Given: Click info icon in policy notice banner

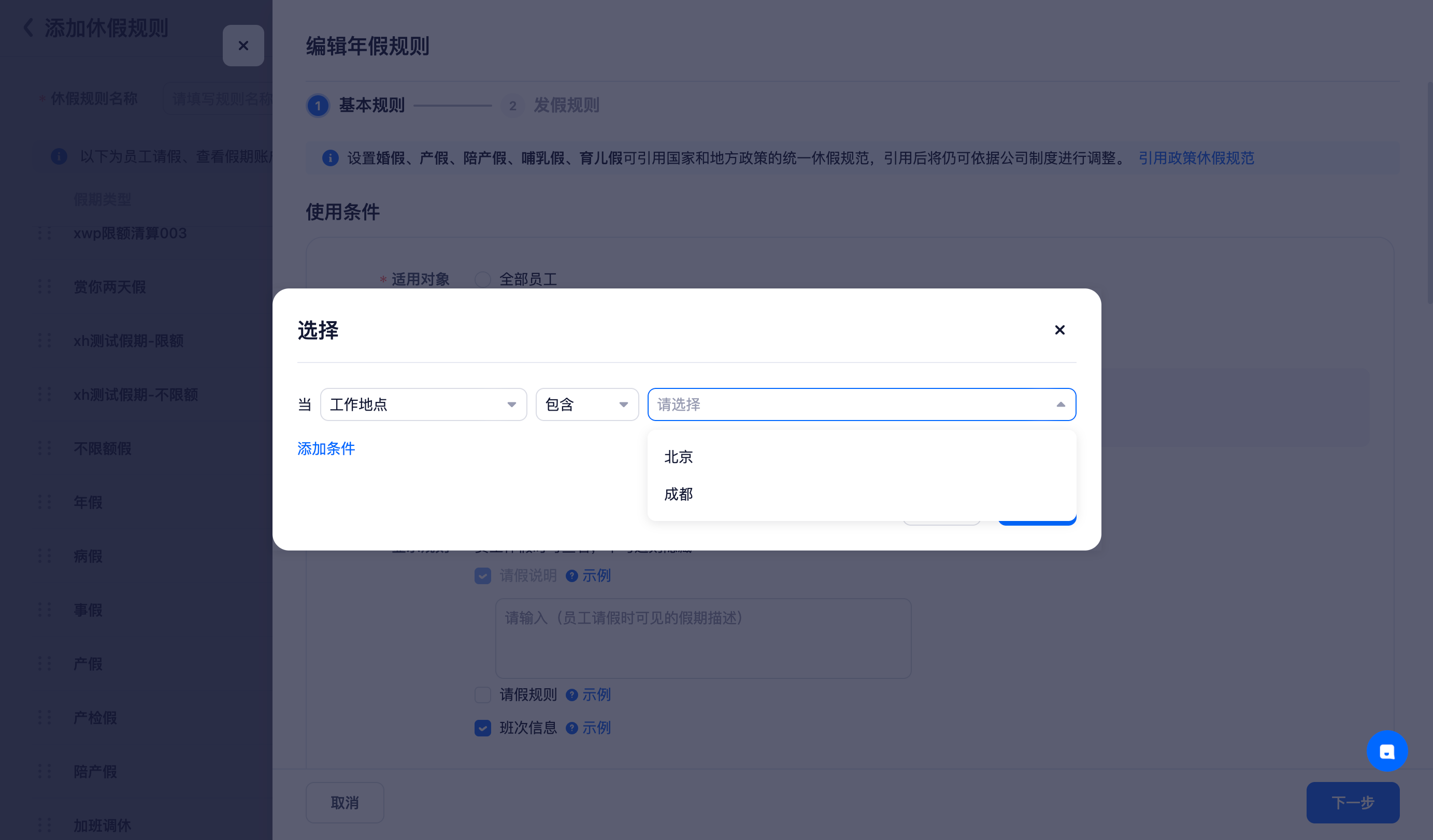Looking at the screenshot, I should click(x=330, y=157).
